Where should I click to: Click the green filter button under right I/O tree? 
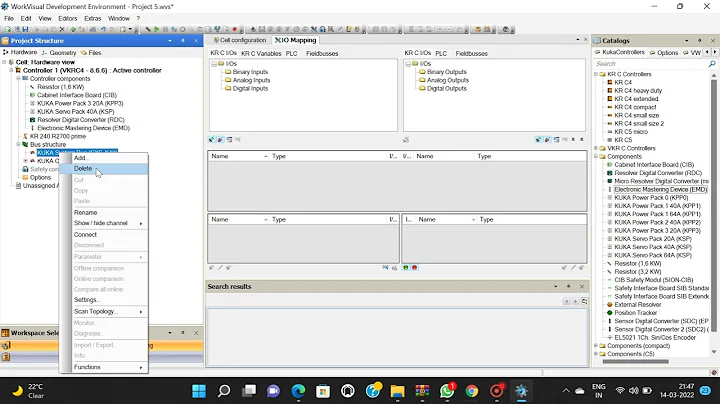point(538,139)
